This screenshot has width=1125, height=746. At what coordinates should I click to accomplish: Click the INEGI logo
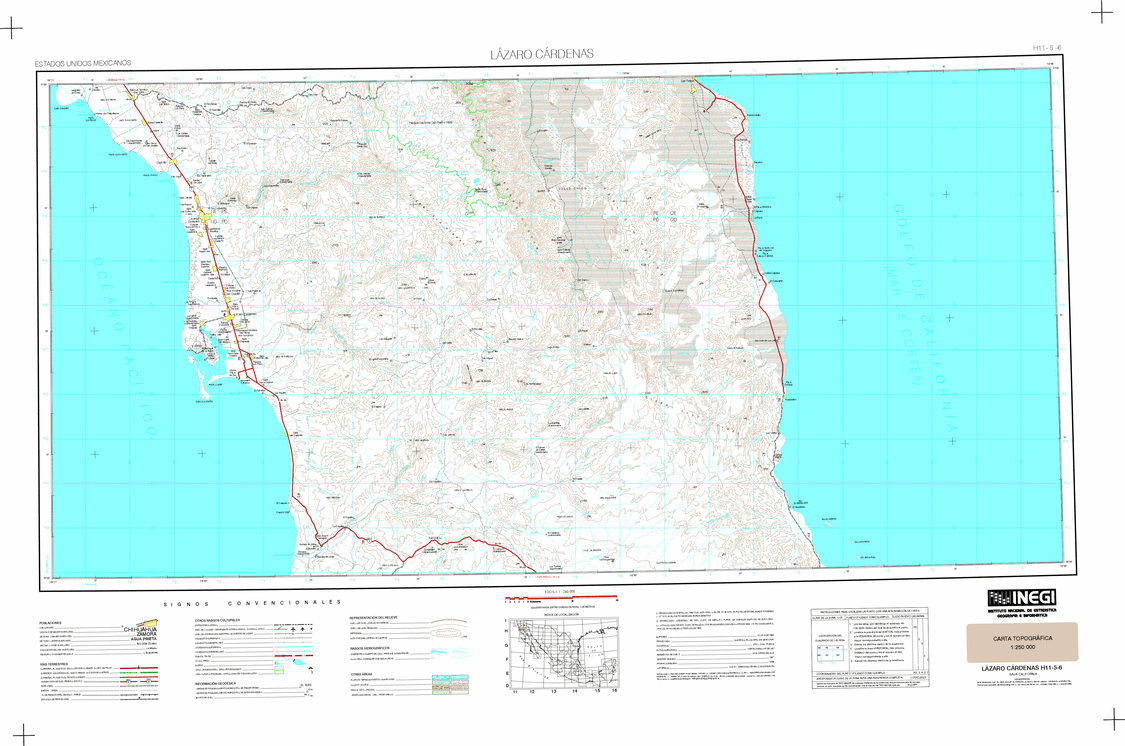(x=1022, y=598)
